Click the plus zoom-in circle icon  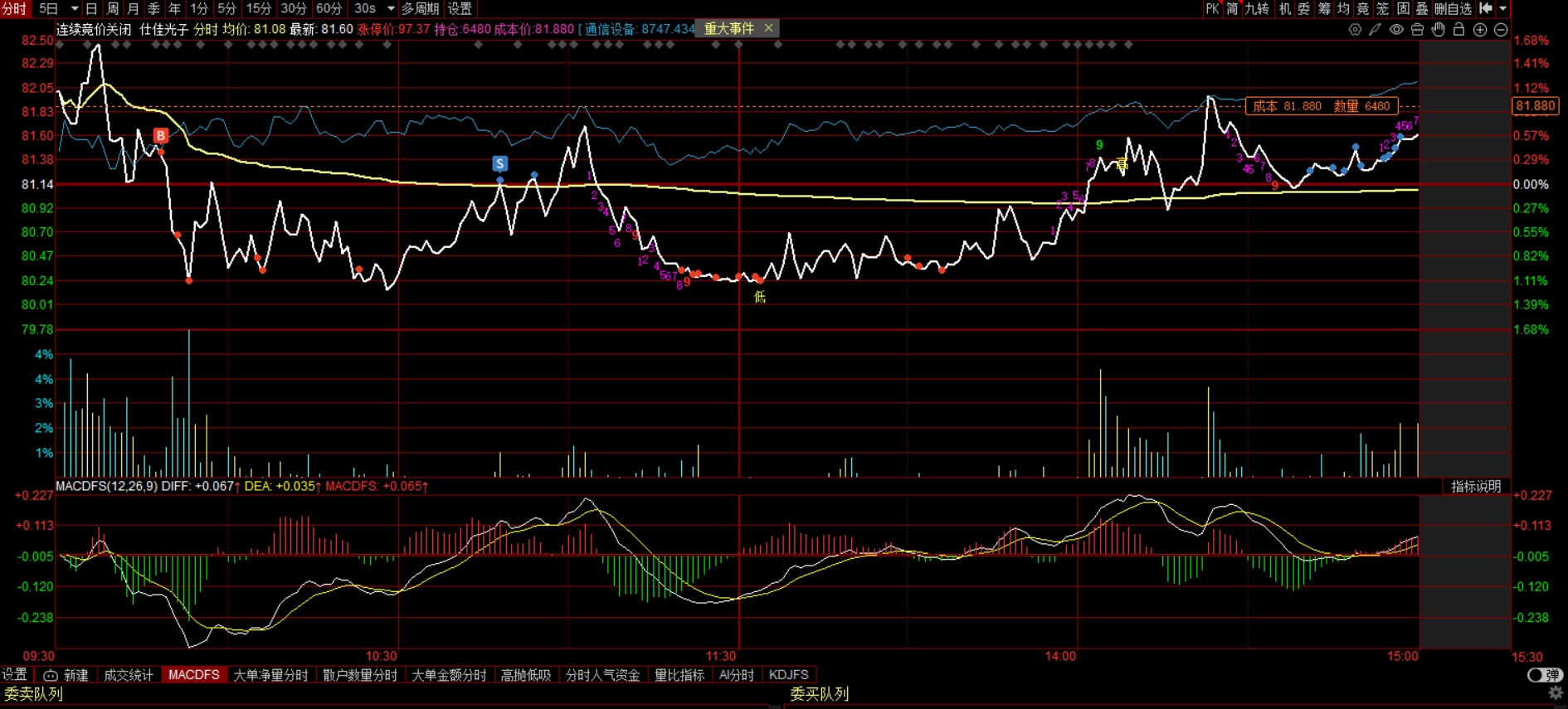click(x=1480, y=29)
